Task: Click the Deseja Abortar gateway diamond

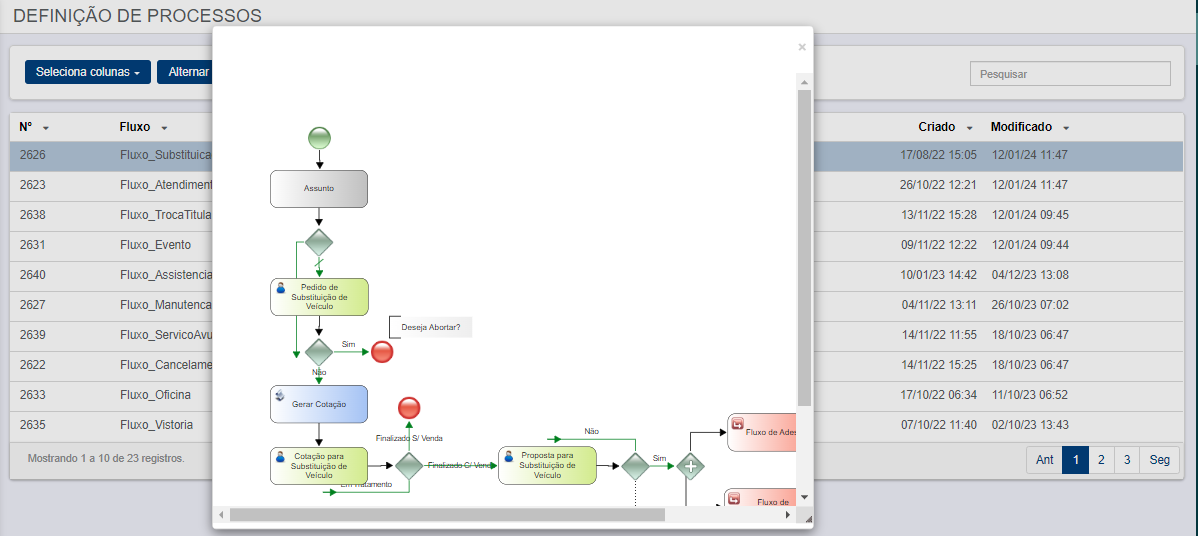Action: point(319,352)
